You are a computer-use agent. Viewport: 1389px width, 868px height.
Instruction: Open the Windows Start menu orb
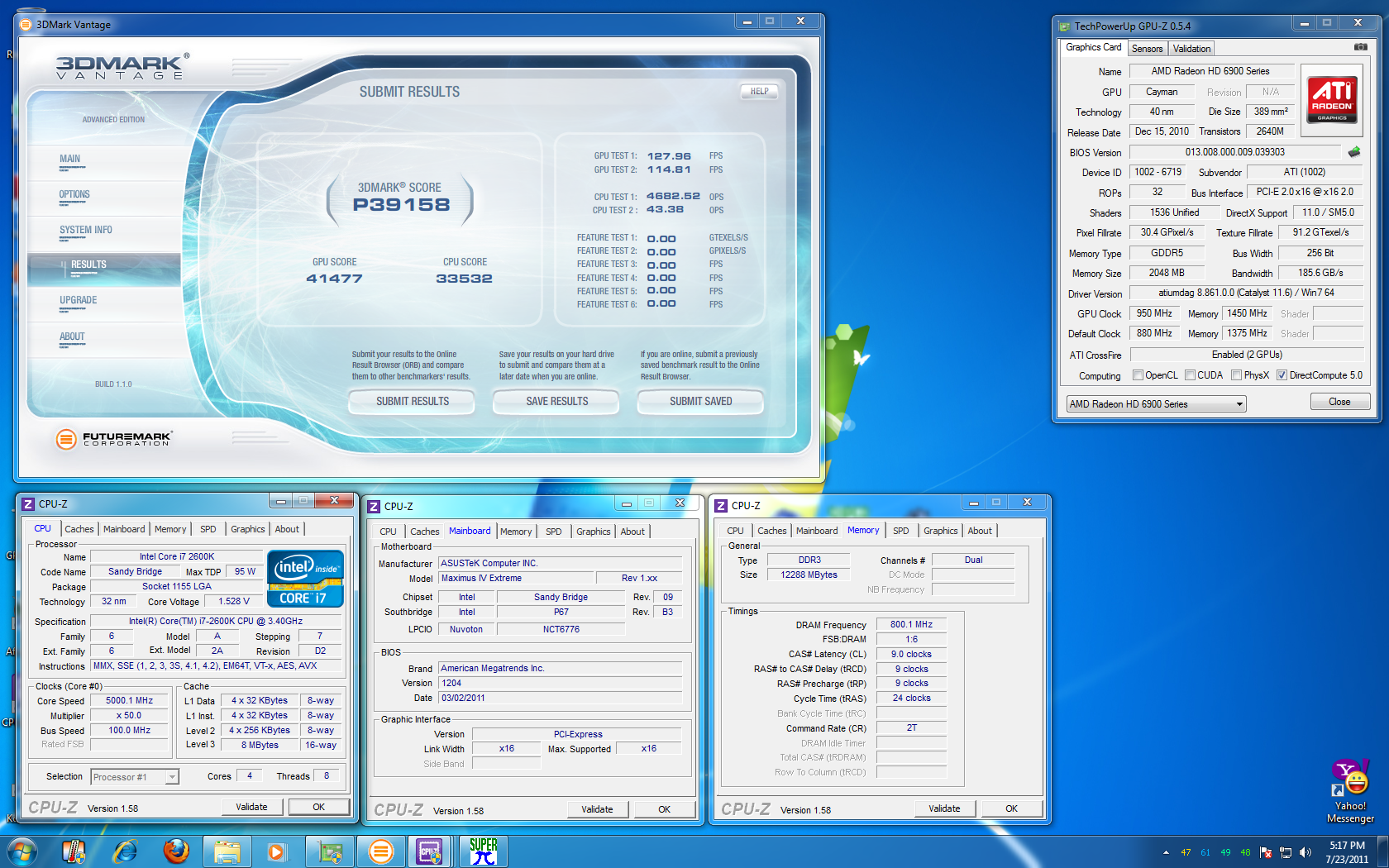pos(21,851)
